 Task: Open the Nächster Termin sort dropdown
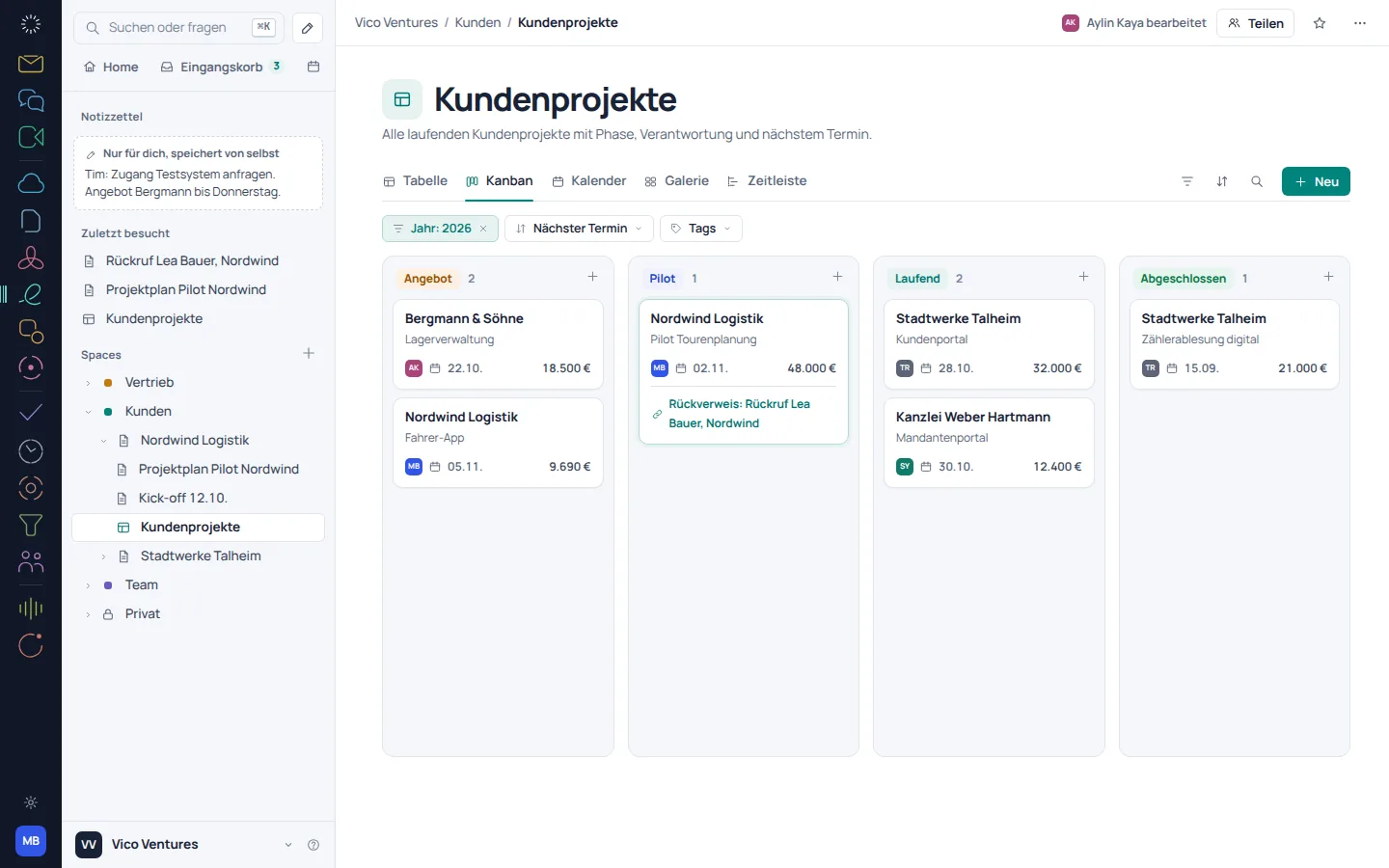point(579,229)
